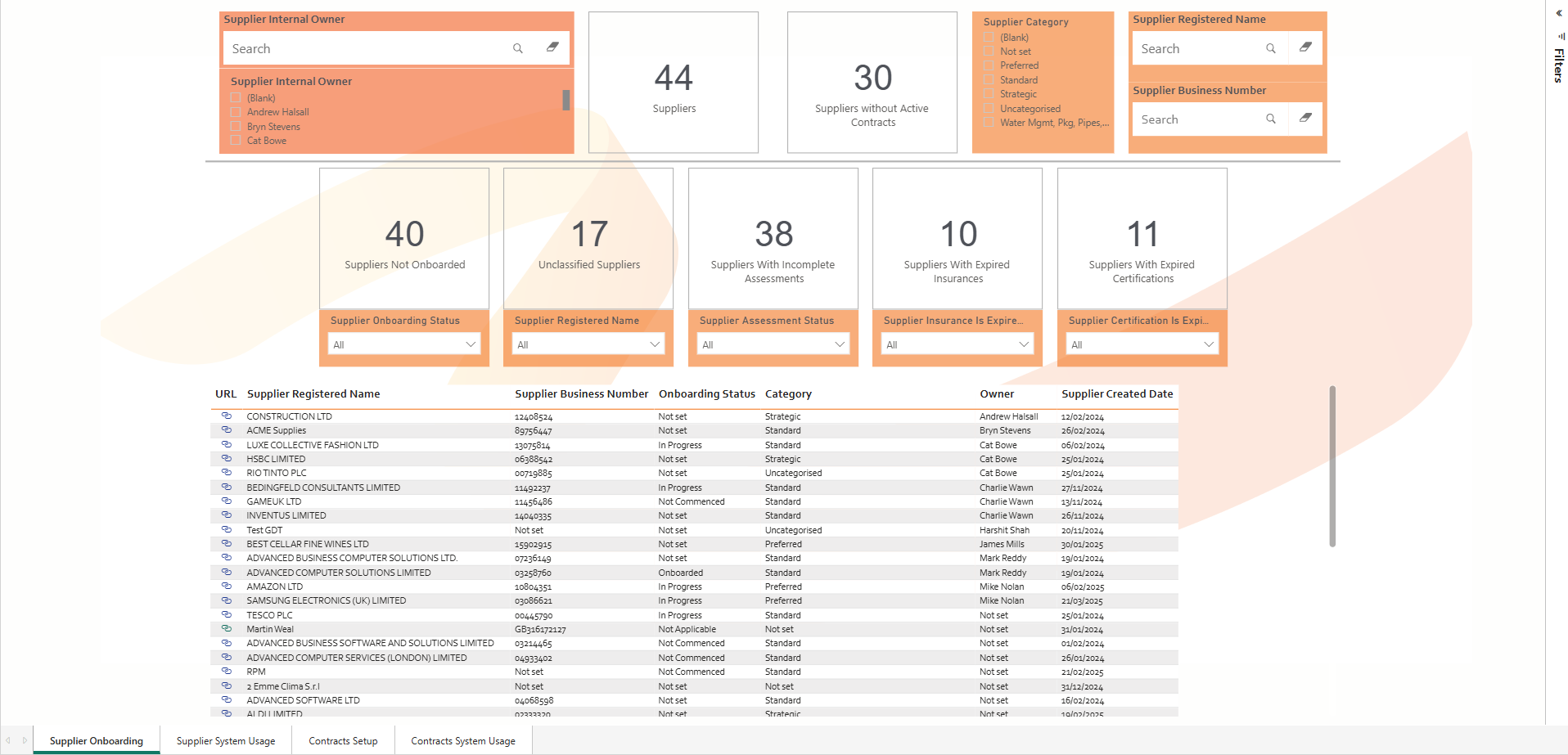Click the supplier table vertical scrollbar
The image size is (1568, 755).
pos(1332,466)
